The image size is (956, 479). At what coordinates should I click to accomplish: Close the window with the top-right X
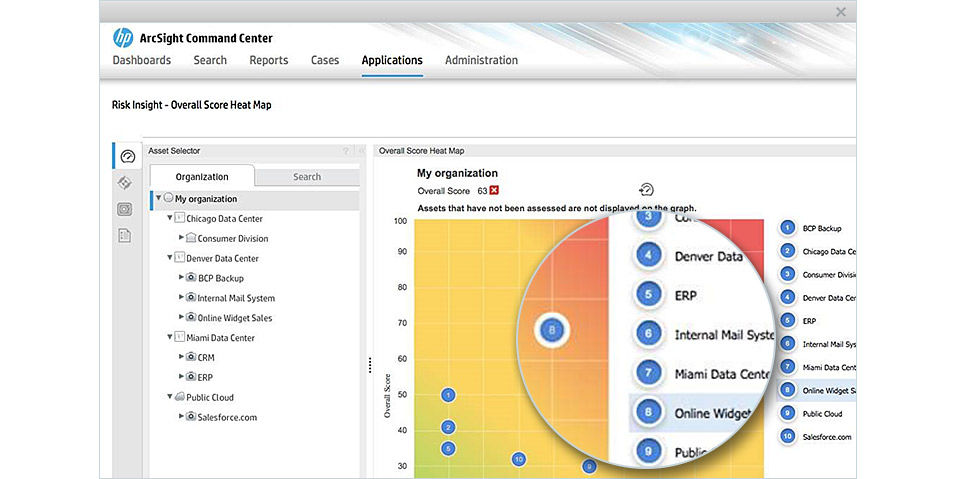tap(840, 12)
